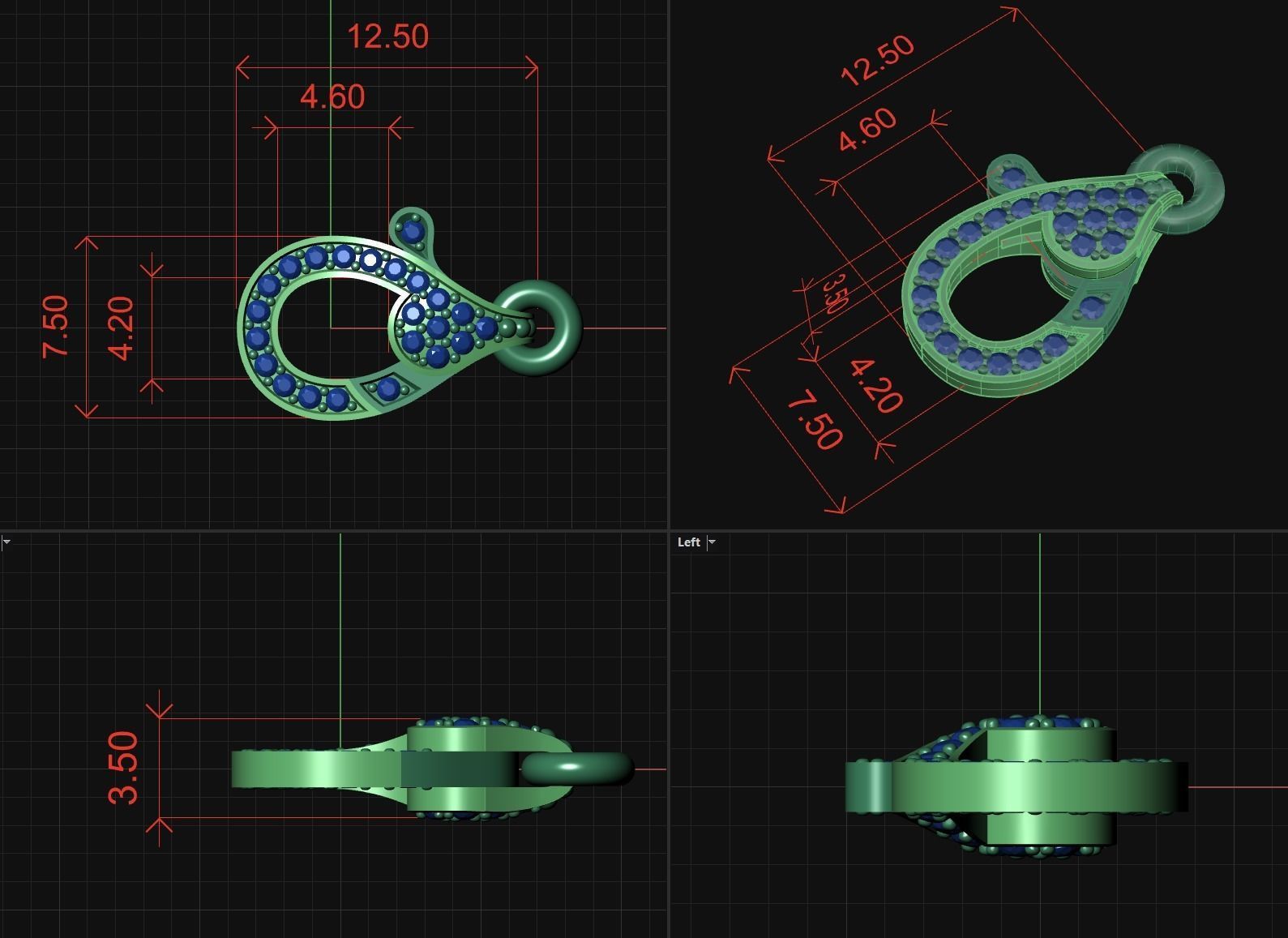Select the small 3.50 dimension in perspective view
The image size is (1288, 938).
click(835, 293)
